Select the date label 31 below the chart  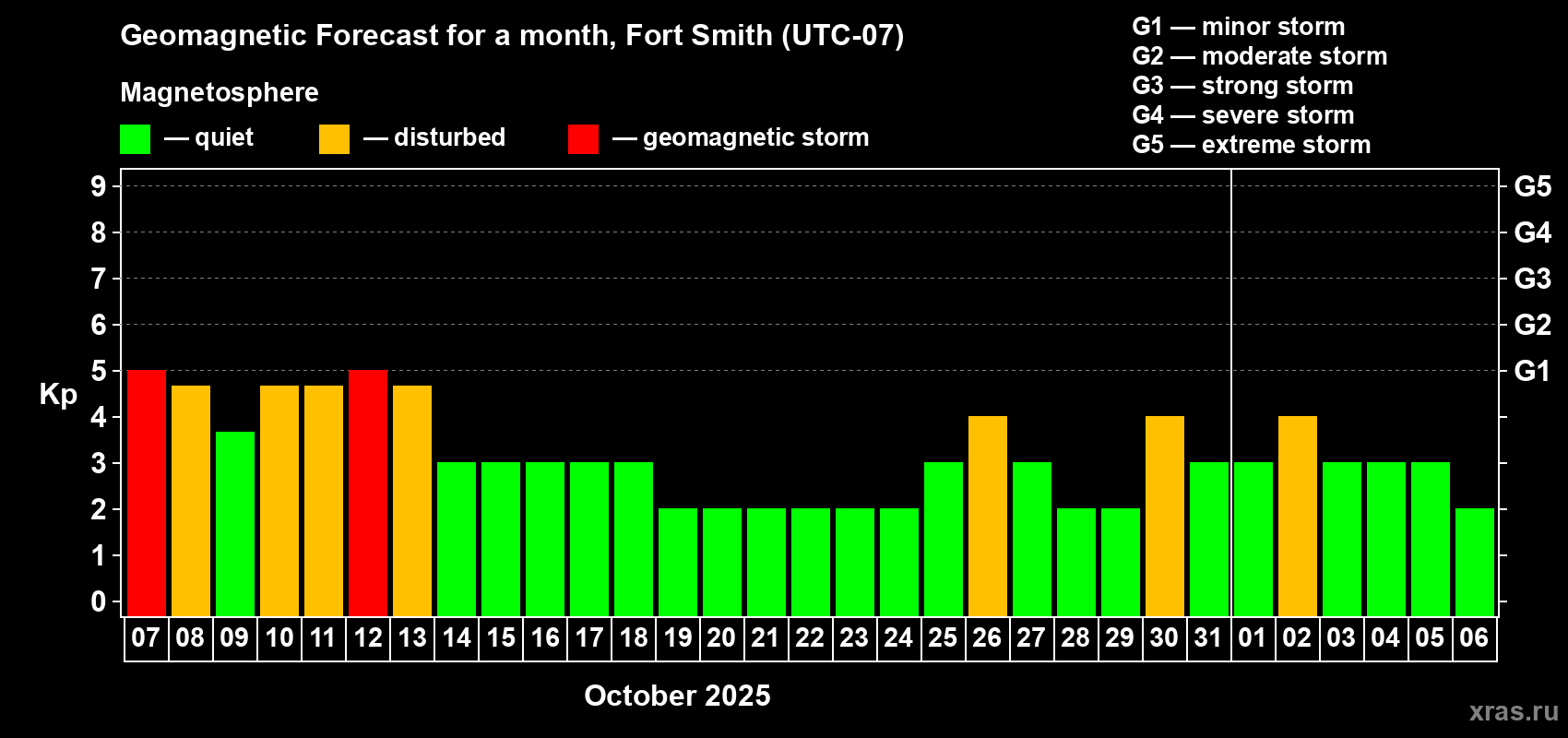pos(1208,637)
